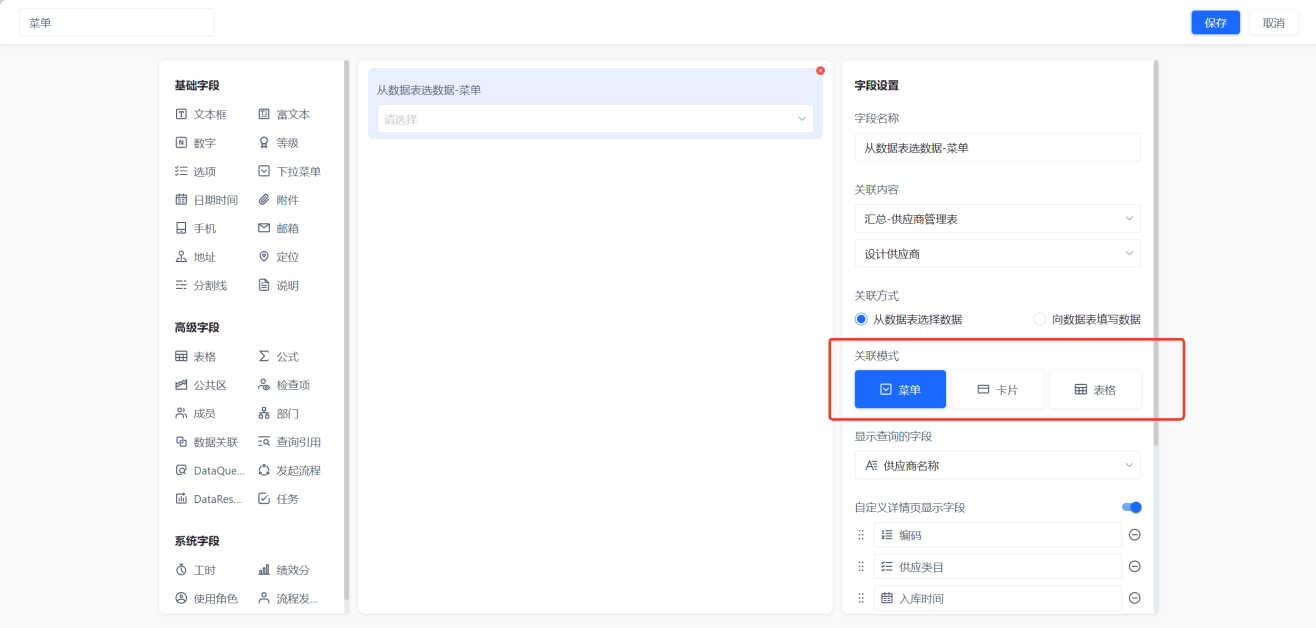Add the 地址 address field

click(195, 257)
